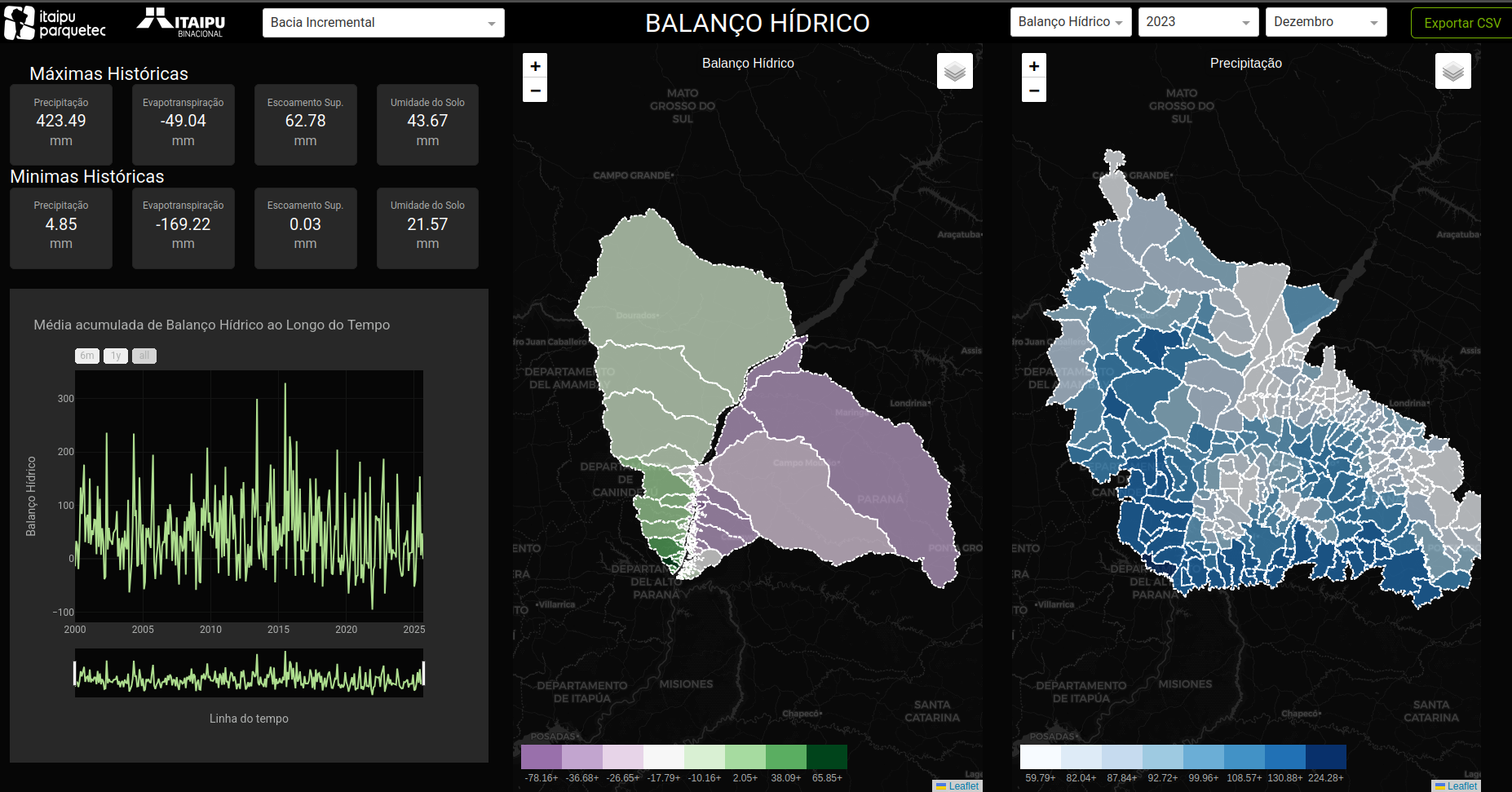Zoom in on the Balanço Hídrico map
The height and width of the screenshot is (792, 1512).
click(535, 66)
